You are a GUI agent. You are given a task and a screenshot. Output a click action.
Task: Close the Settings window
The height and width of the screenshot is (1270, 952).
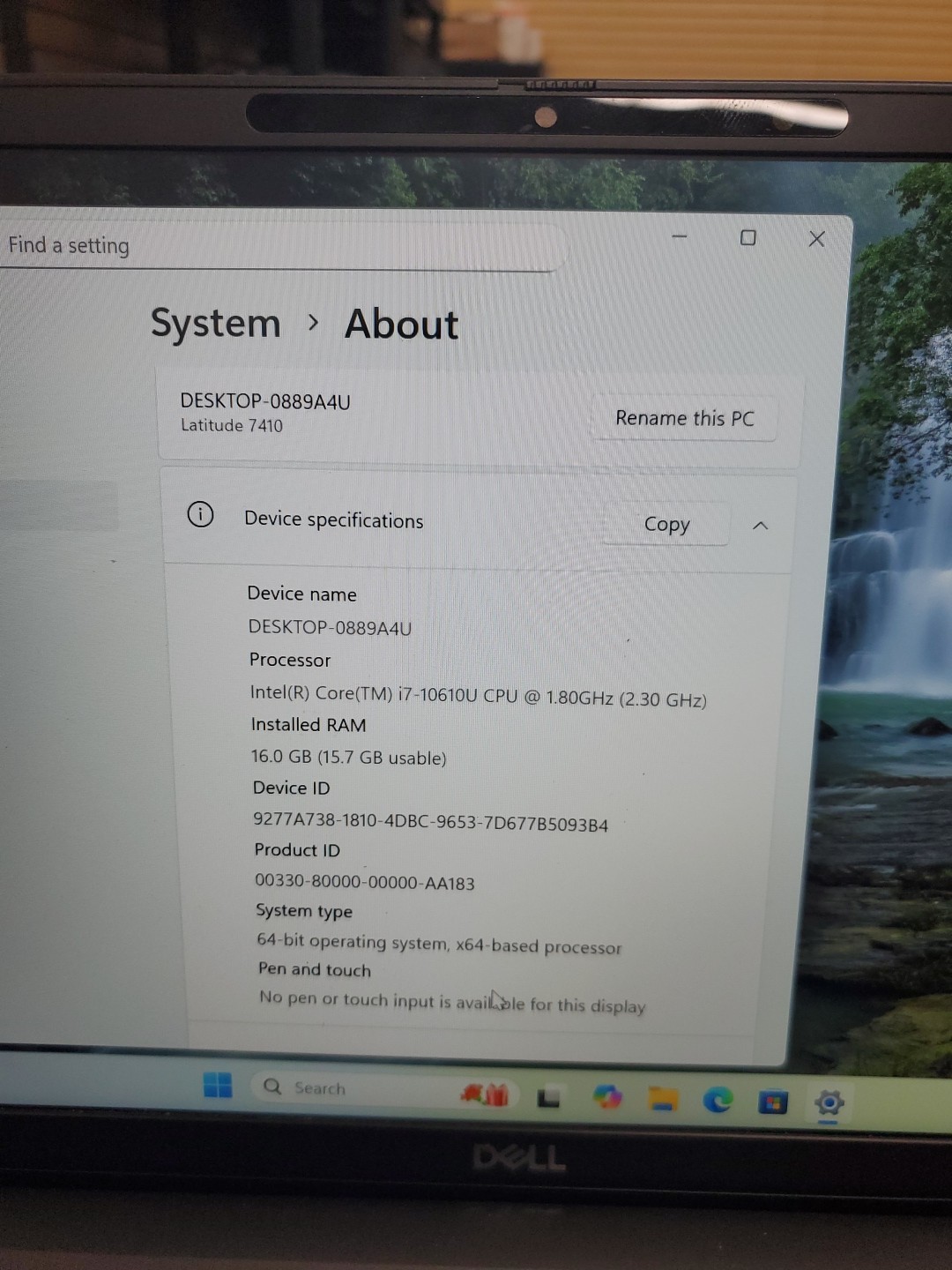816,238
